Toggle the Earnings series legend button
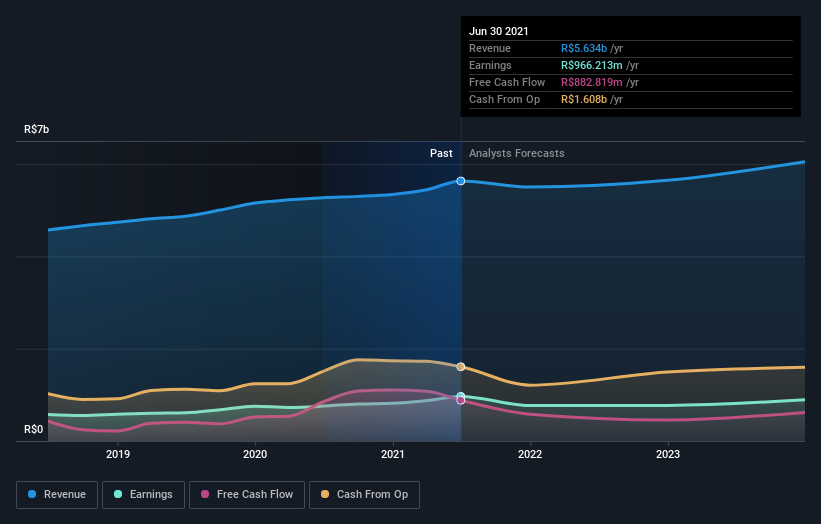 point(143,495)
